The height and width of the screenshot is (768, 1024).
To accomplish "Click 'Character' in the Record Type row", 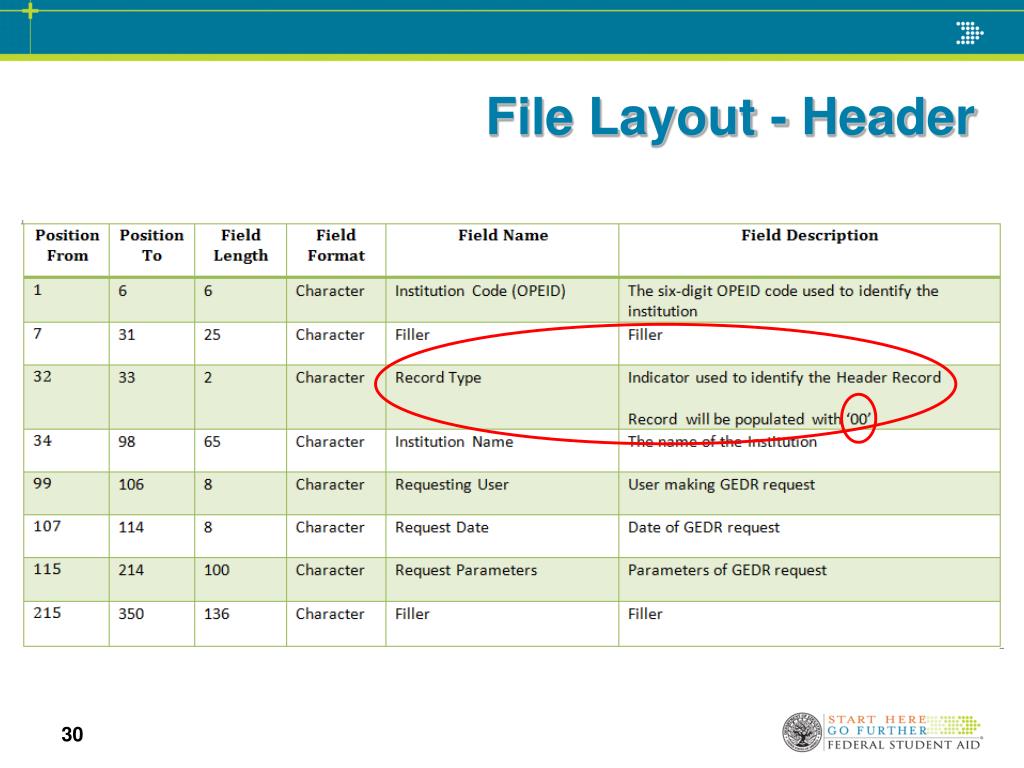I will [x=330, y=378].
